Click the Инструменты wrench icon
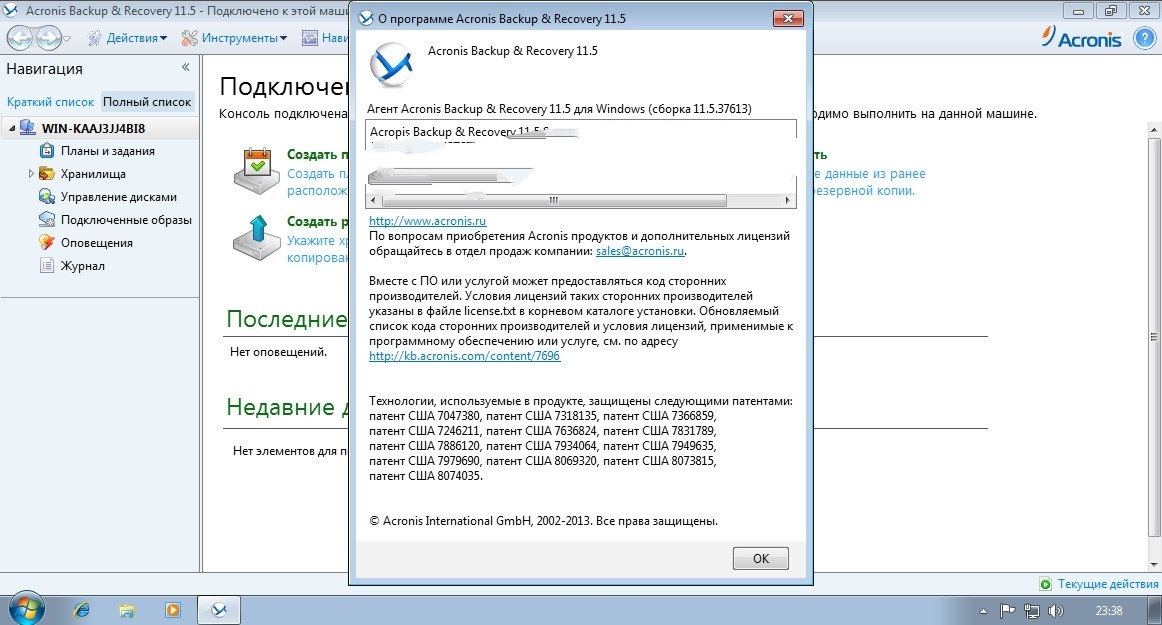The height and width of the screenshot is (625, 1162). tap(190, 38)
